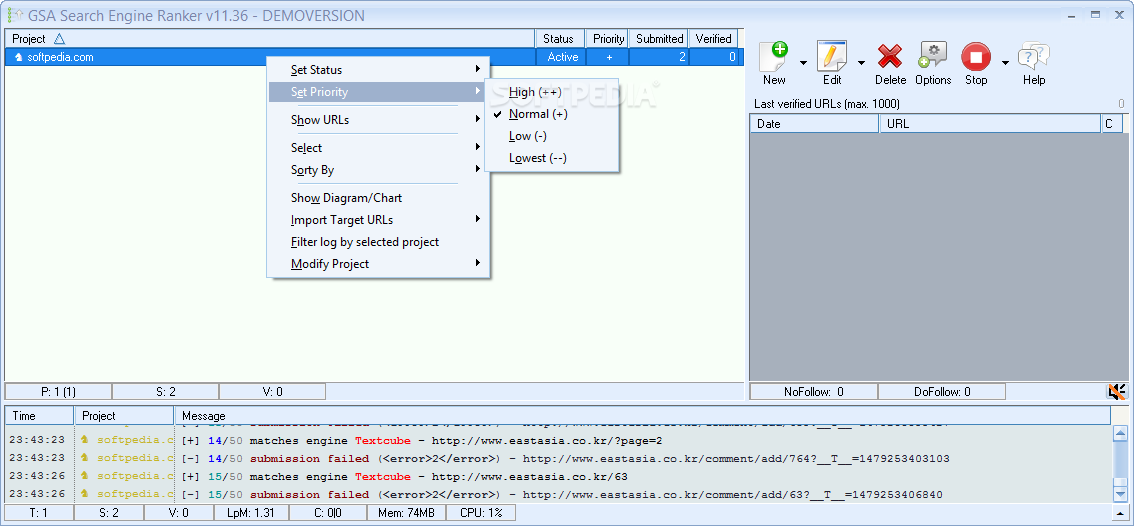Click the Mem: 74MB status entry
This screenshot has height=526, width=1134.
click(406, 513)
